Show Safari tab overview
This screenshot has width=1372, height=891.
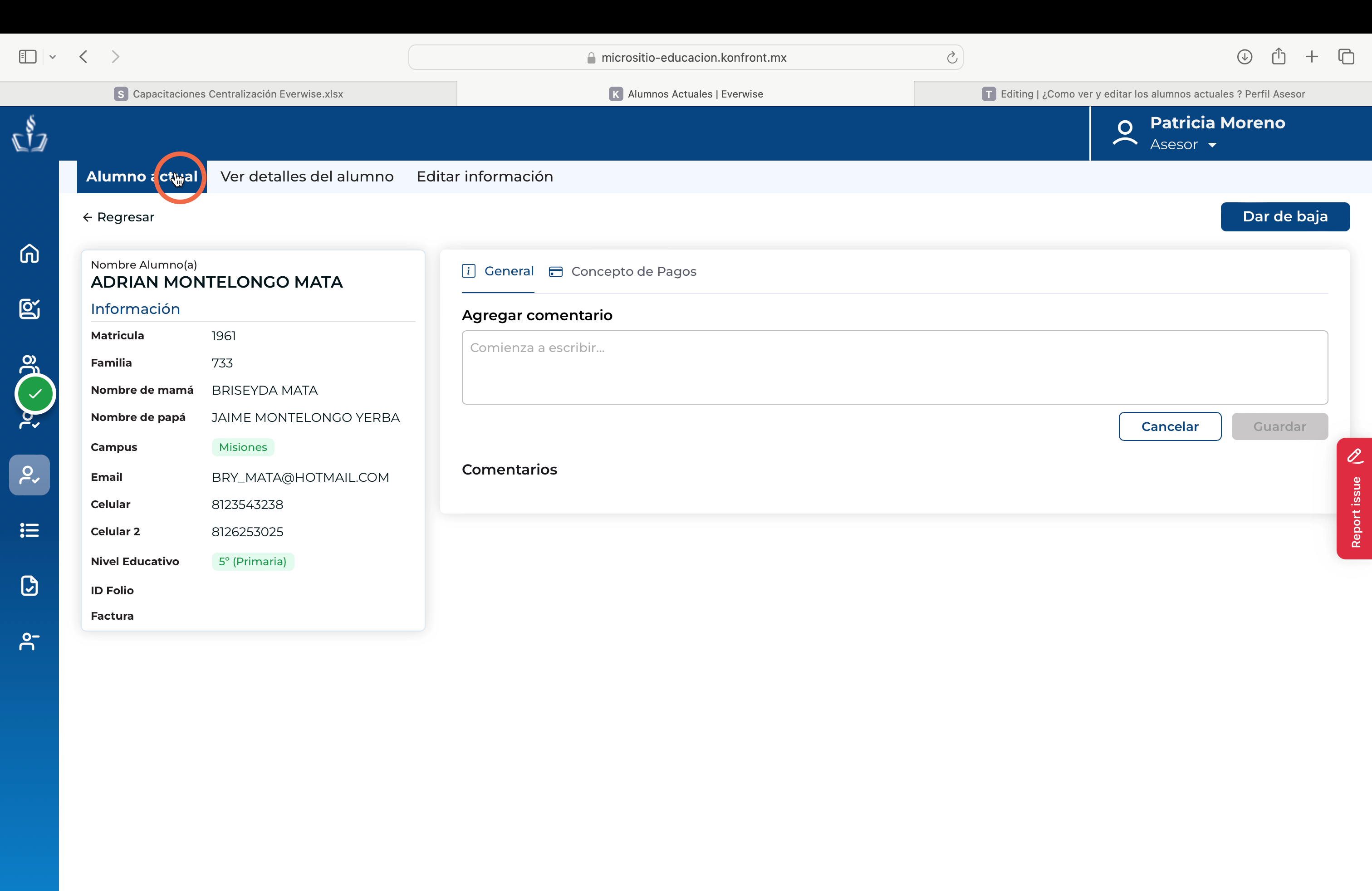(1346, 56)
